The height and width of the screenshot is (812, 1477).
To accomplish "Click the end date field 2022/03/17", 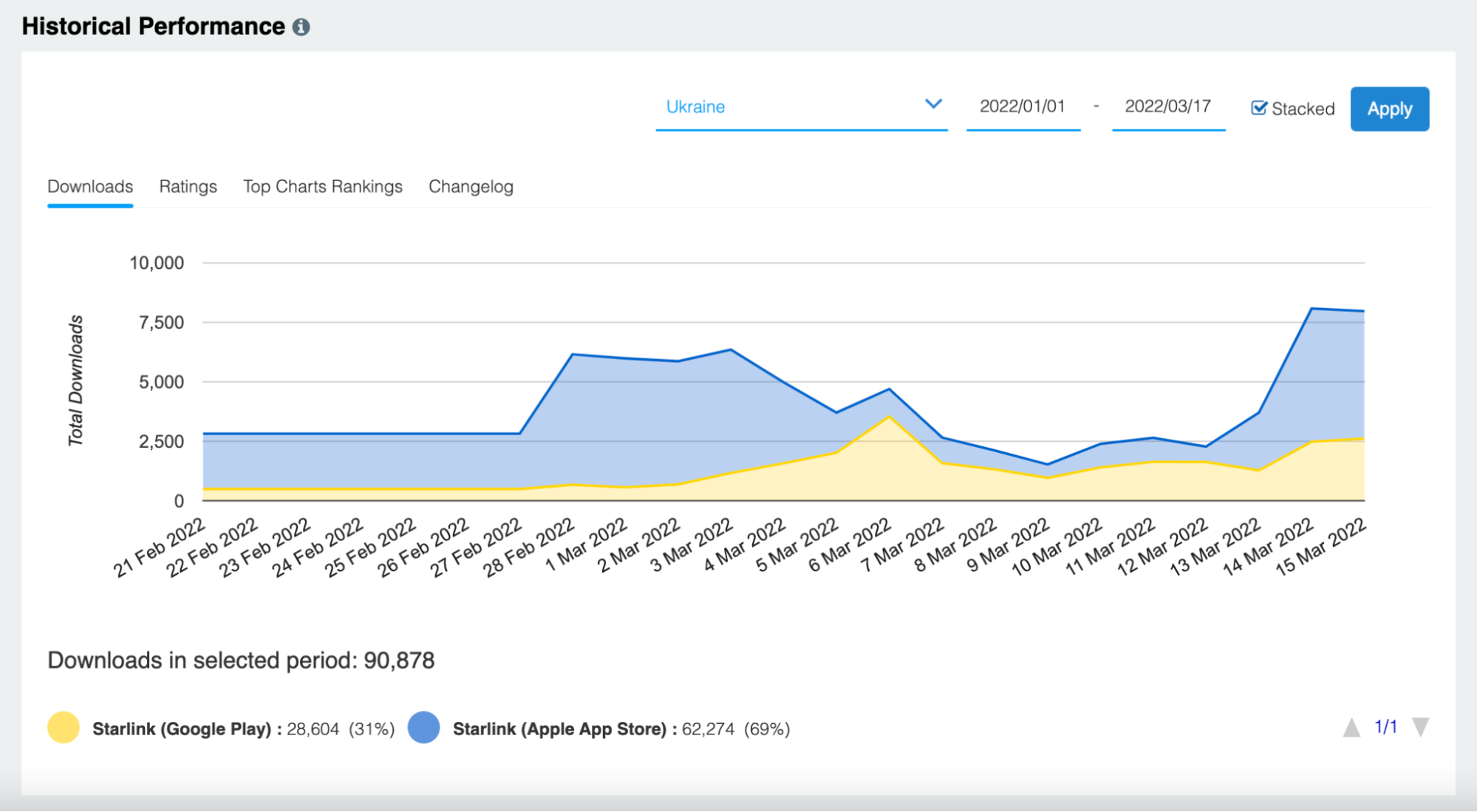I will 1167,106.
